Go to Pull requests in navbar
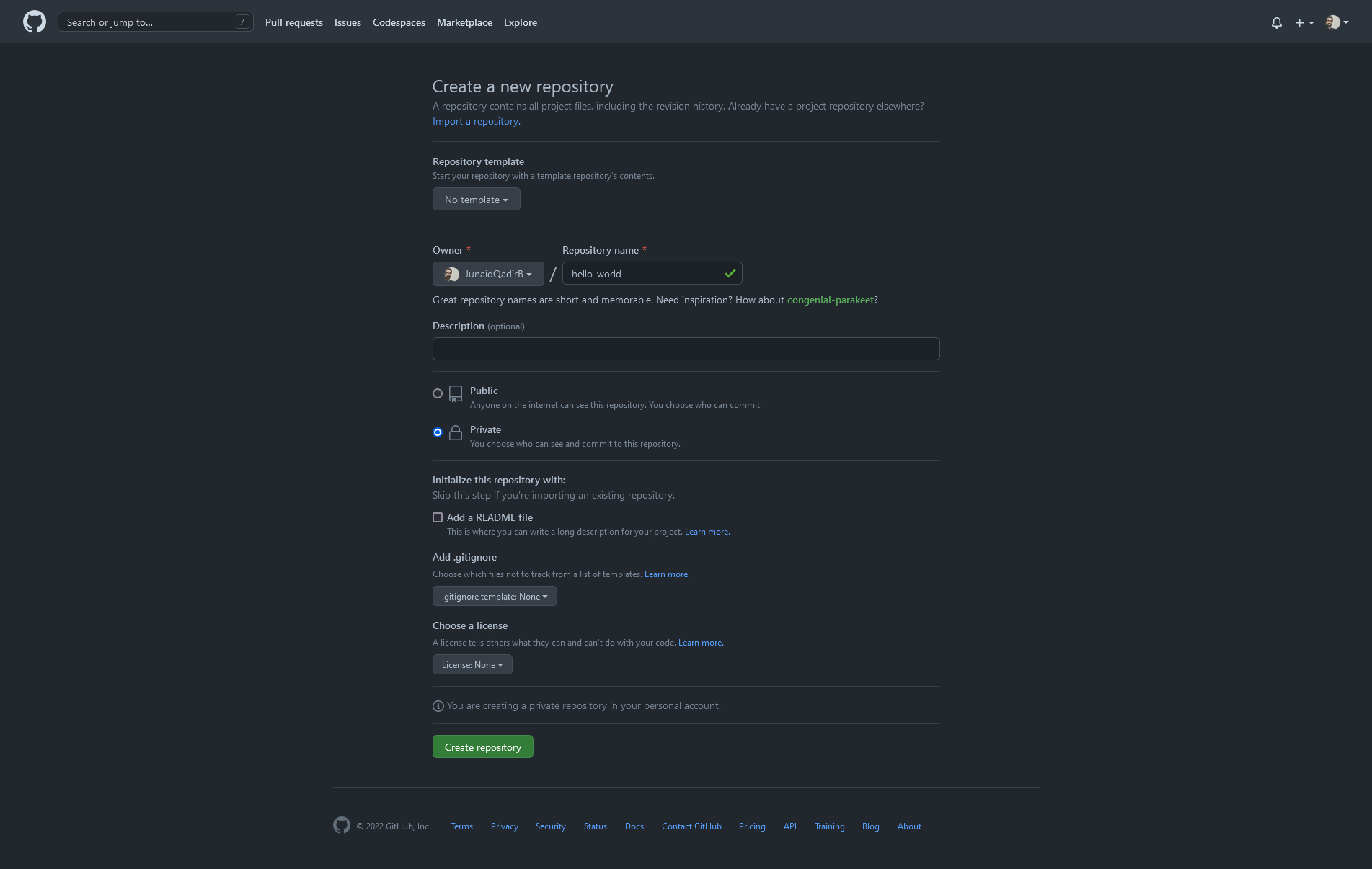Screen dimensions: 1372x869 coord(294,22)
